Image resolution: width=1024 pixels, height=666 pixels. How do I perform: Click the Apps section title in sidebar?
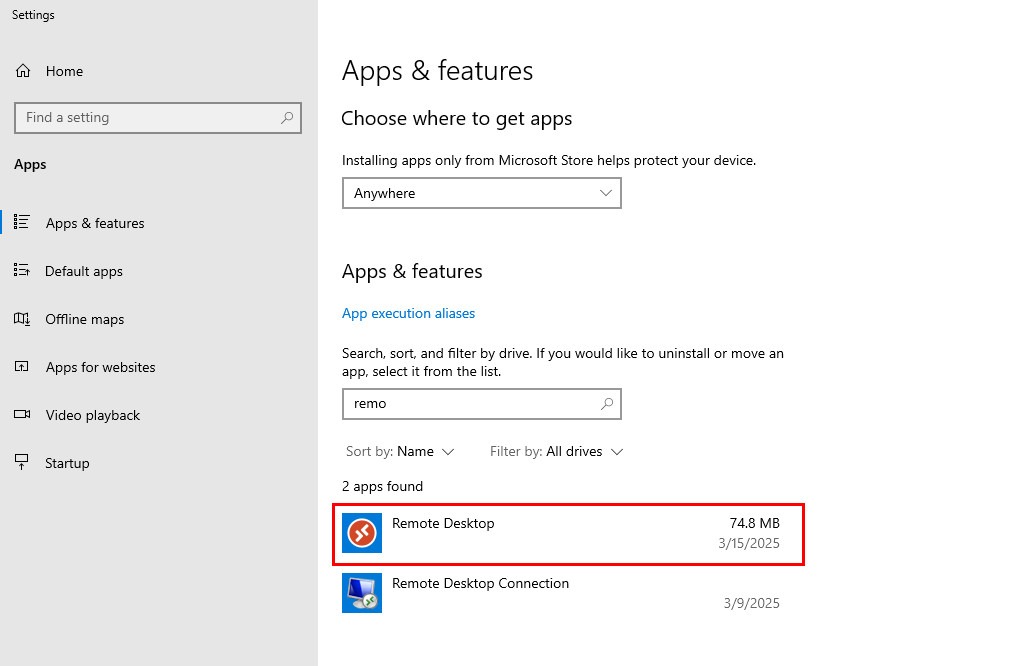point(30,165)
